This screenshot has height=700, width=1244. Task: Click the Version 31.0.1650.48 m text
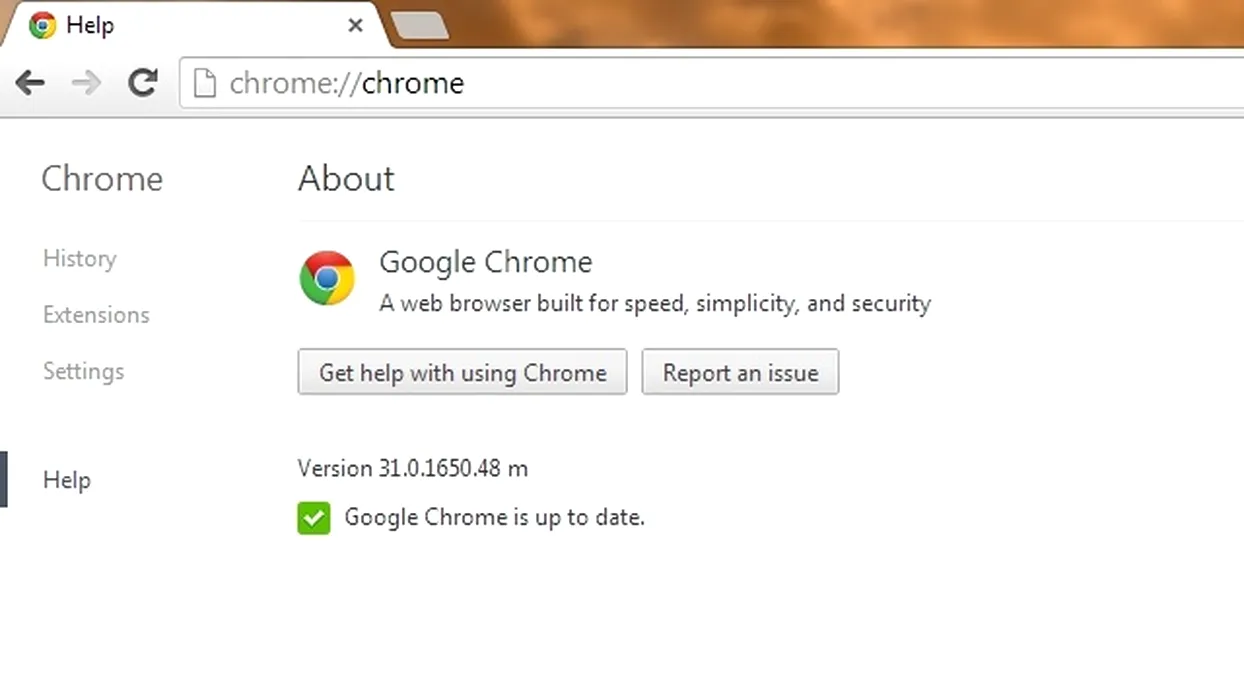(x=413, y=468)
